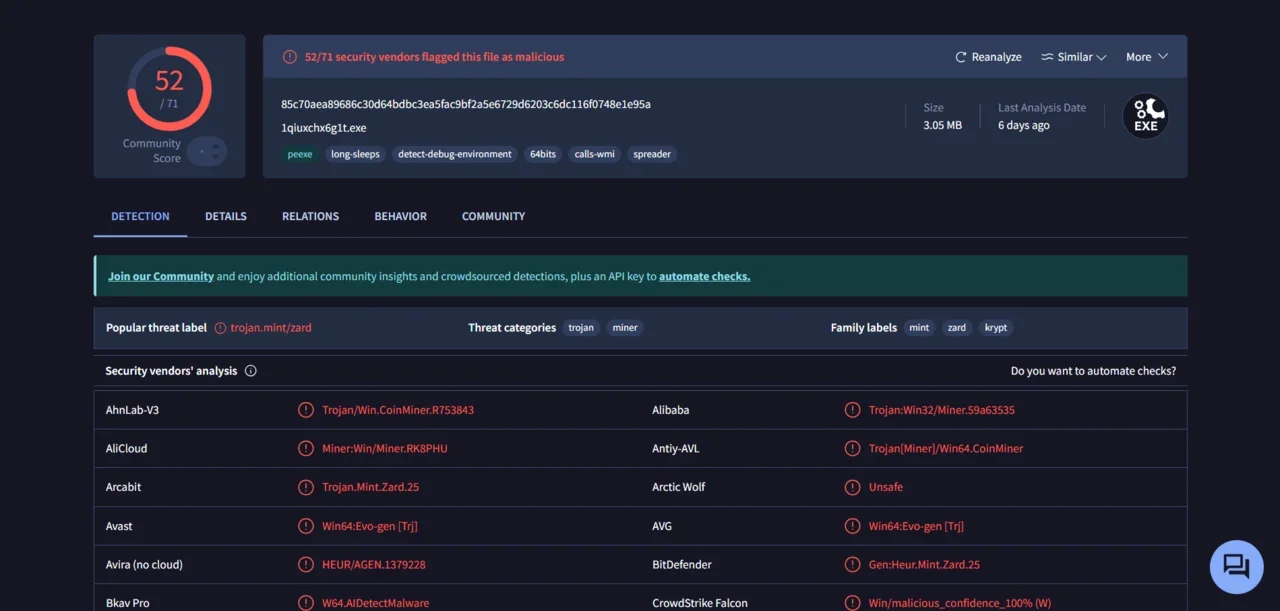Follow the automate checks link
This screenshot has height=611, width=1280.
704,276
